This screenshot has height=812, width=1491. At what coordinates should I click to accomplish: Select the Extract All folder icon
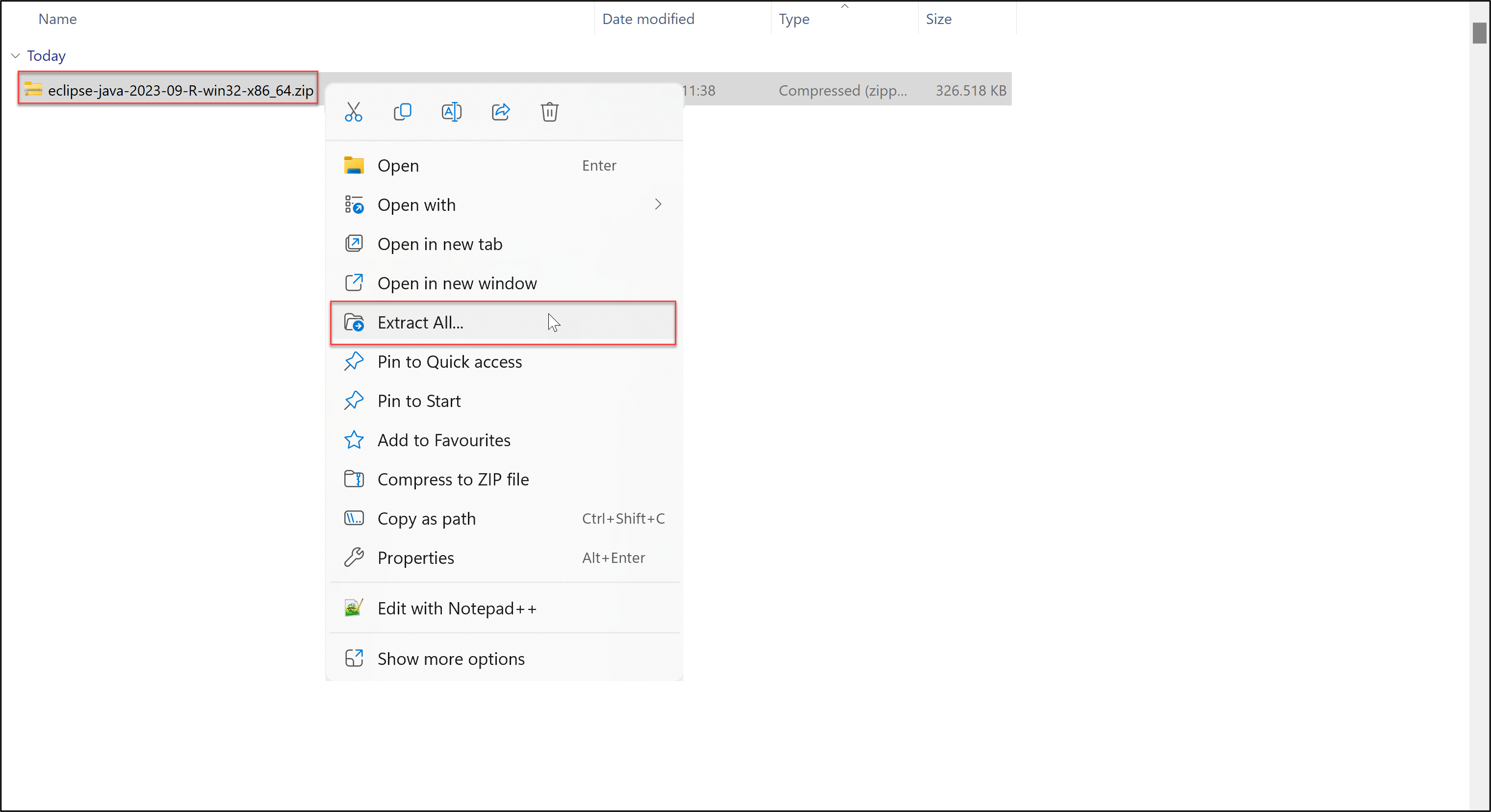click(x=354, y=322)
